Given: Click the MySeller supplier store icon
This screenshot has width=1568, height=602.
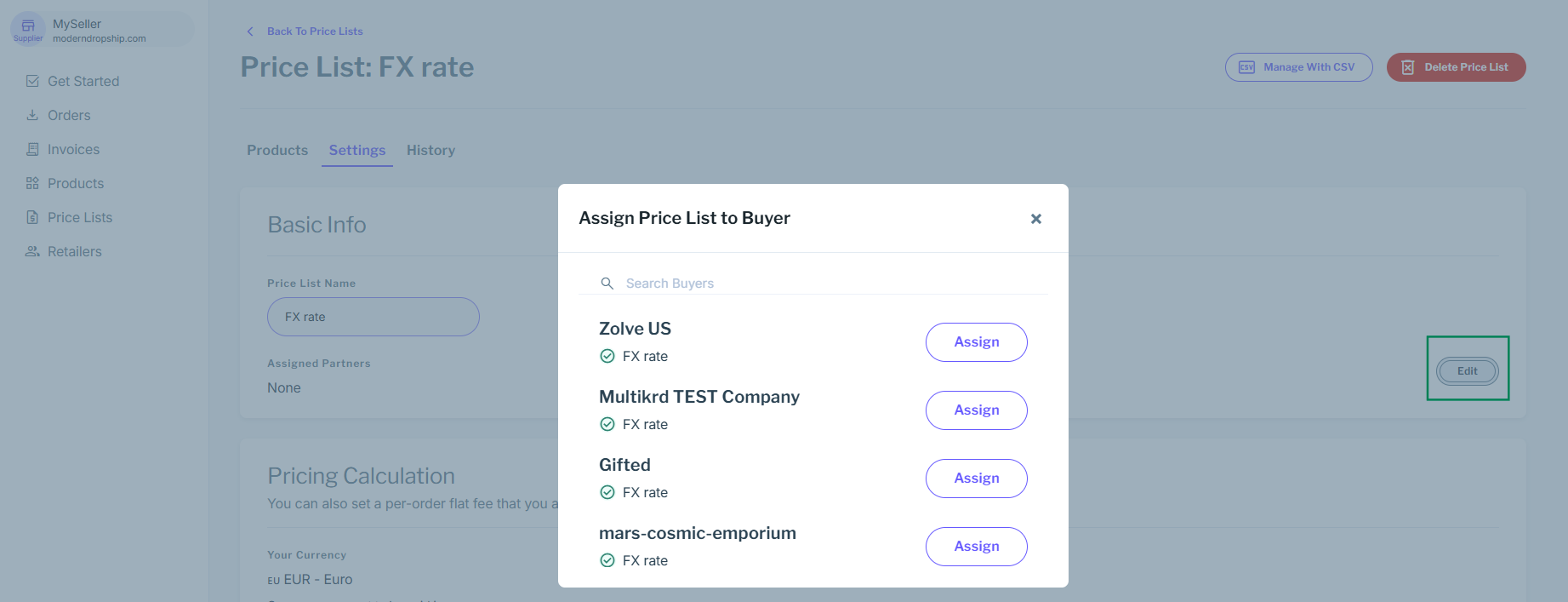Looking at the screenshot, I should pyautogui.click(x=28, y=26).
